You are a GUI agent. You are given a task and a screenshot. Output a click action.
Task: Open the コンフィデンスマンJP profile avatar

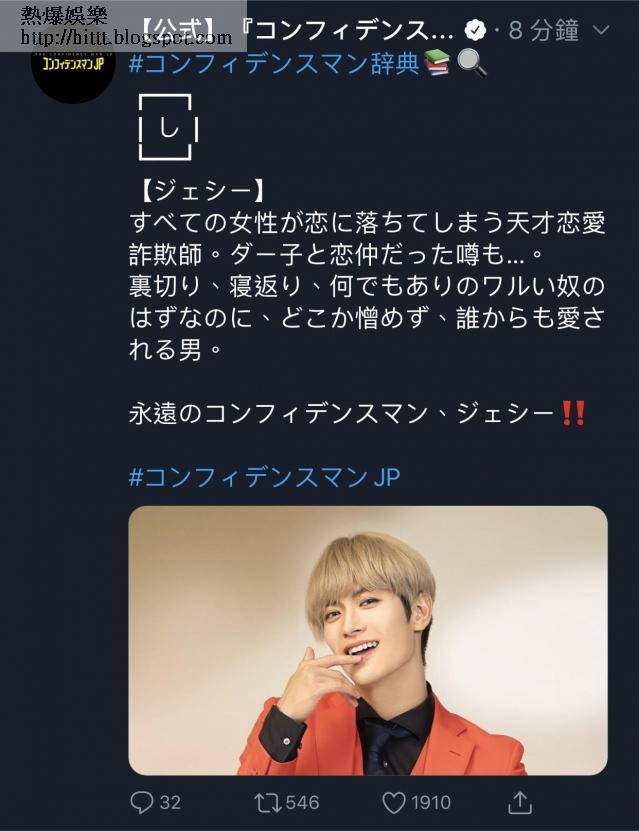[73, 64]
